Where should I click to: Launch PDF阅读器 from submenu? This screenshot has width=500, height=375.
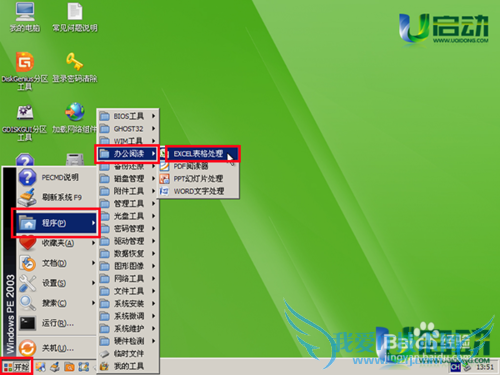pos(199,166)
